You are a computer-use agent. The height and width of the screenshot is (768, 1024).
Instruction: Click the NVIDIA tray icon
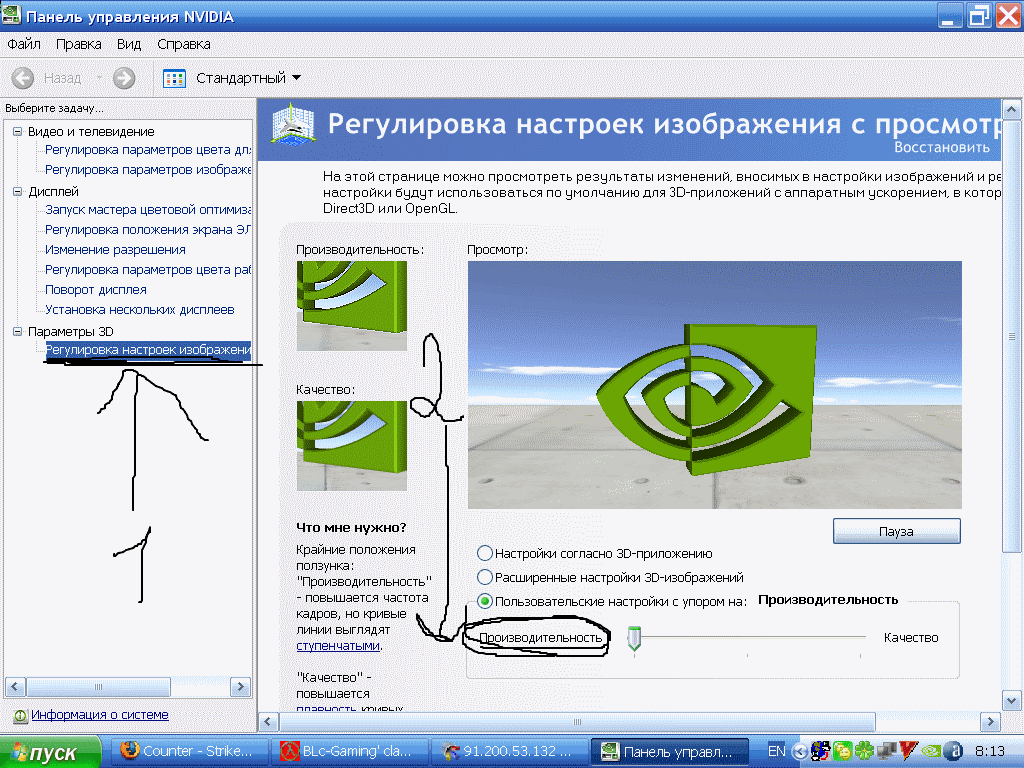(931, 751)
